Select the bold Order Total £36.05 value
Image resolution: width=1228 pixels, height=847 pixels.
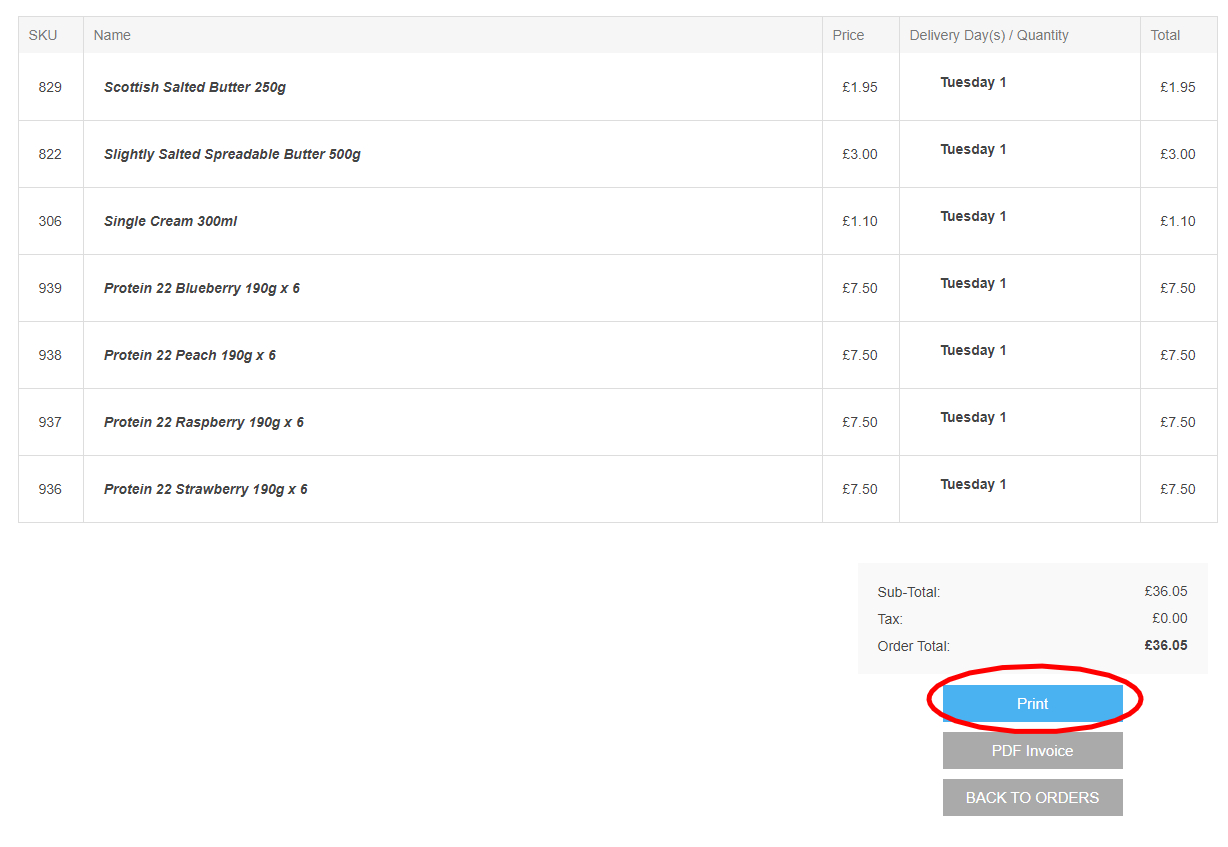tap(1166, 646)
